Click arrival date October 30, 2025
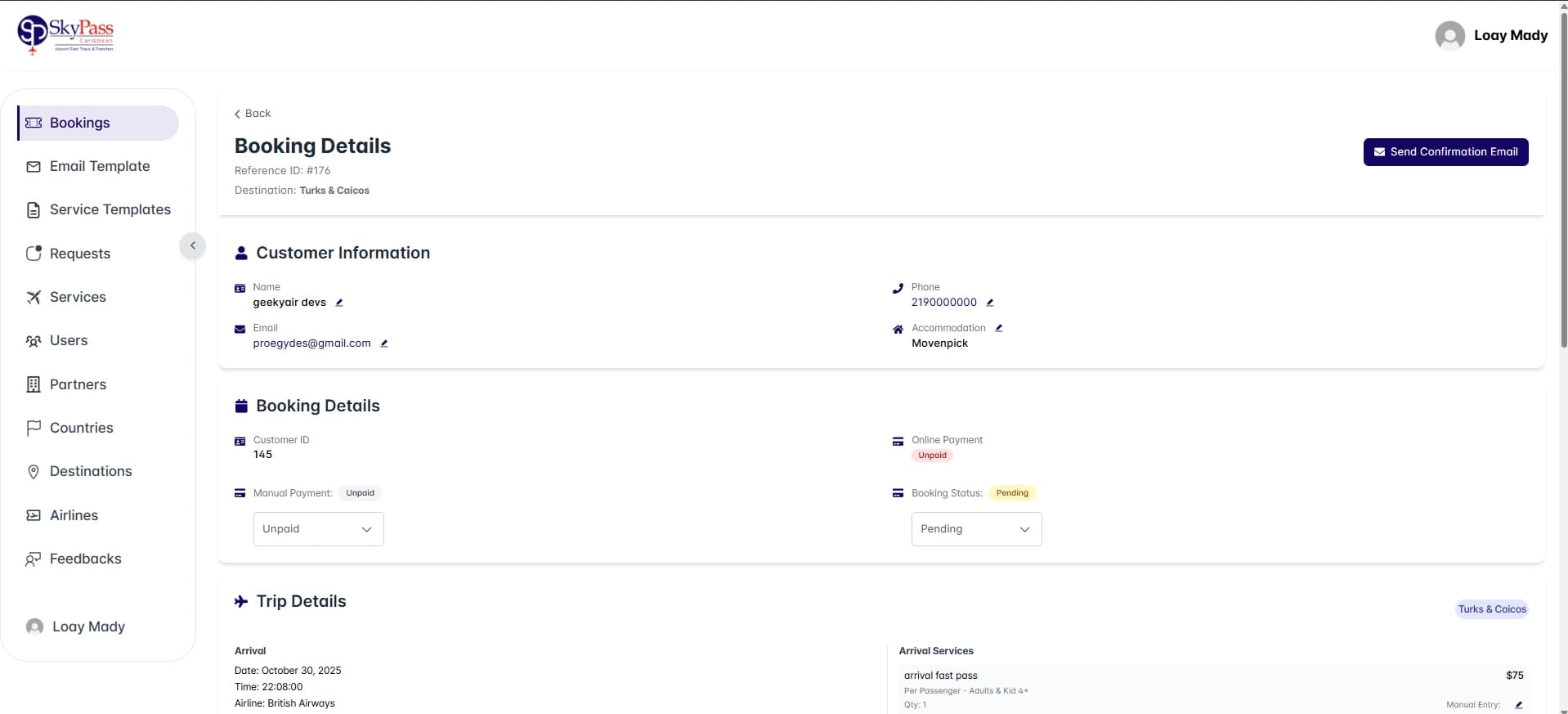This screenshot has height=714, width=1568. click(288, 671)
